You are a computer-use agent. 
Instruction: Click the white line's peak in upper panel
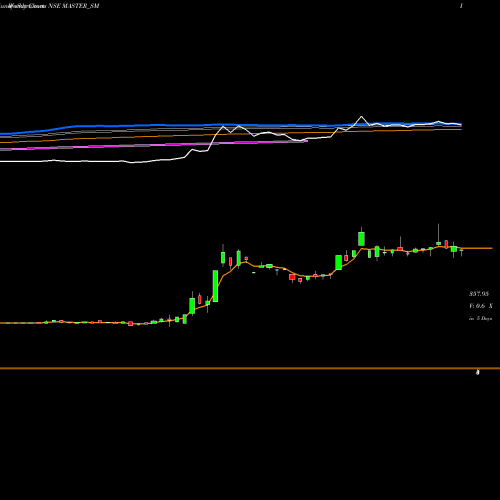(x=361, y=117)
